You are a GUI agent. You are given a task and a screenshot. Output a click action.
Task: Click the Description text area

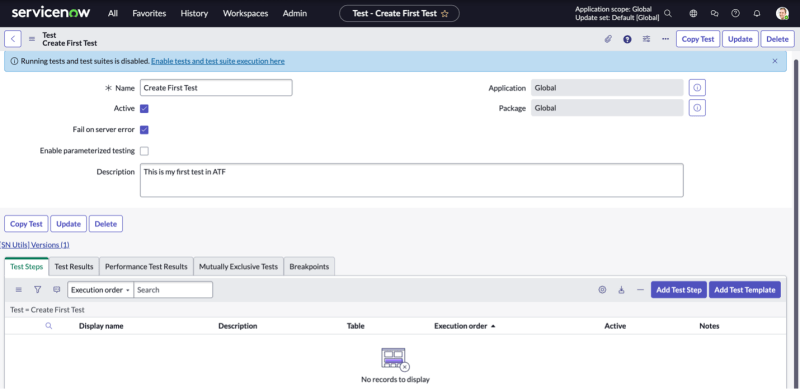tap(412, 180)
